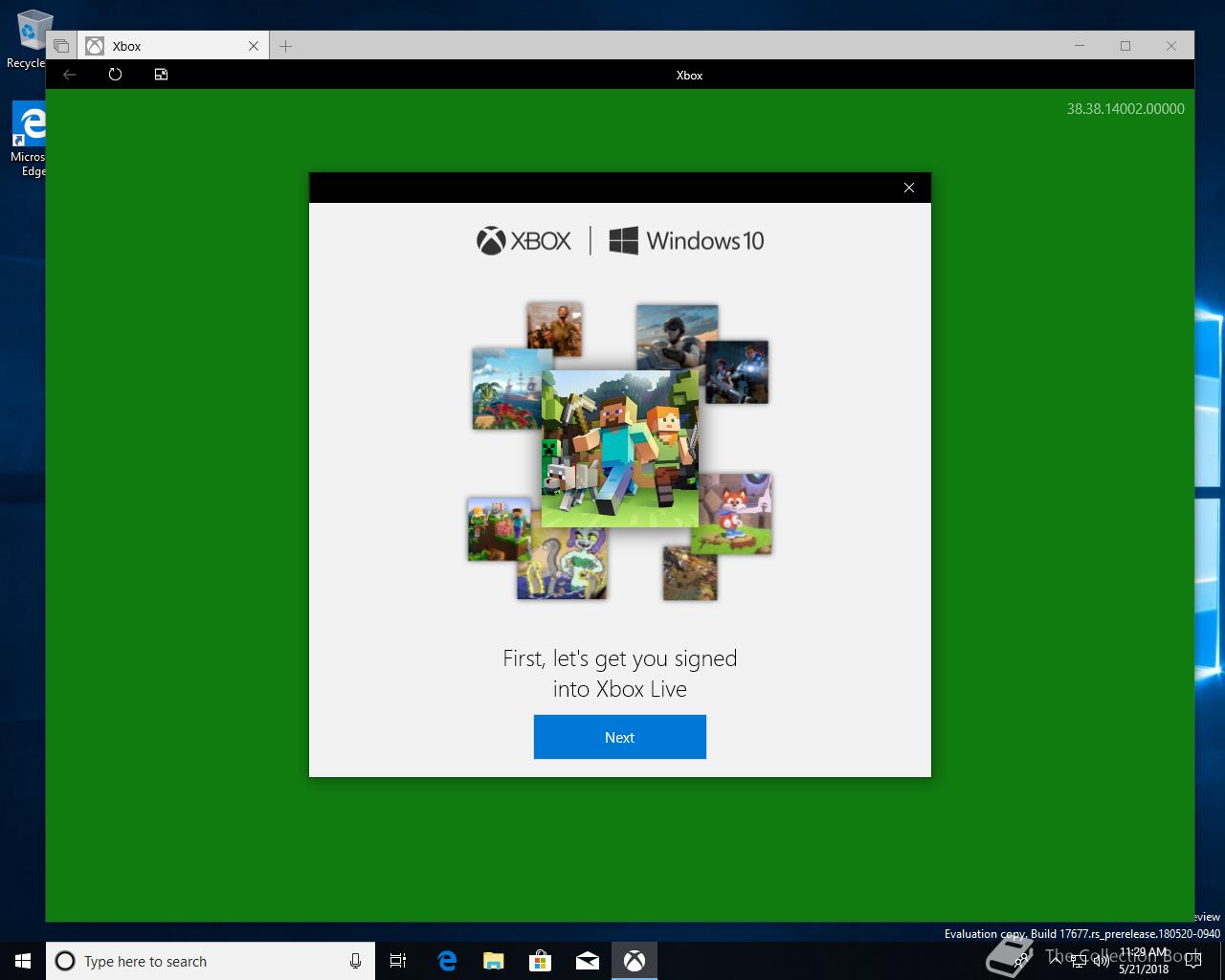
Task: Minimize the Xbox window
Action: 1080,46
